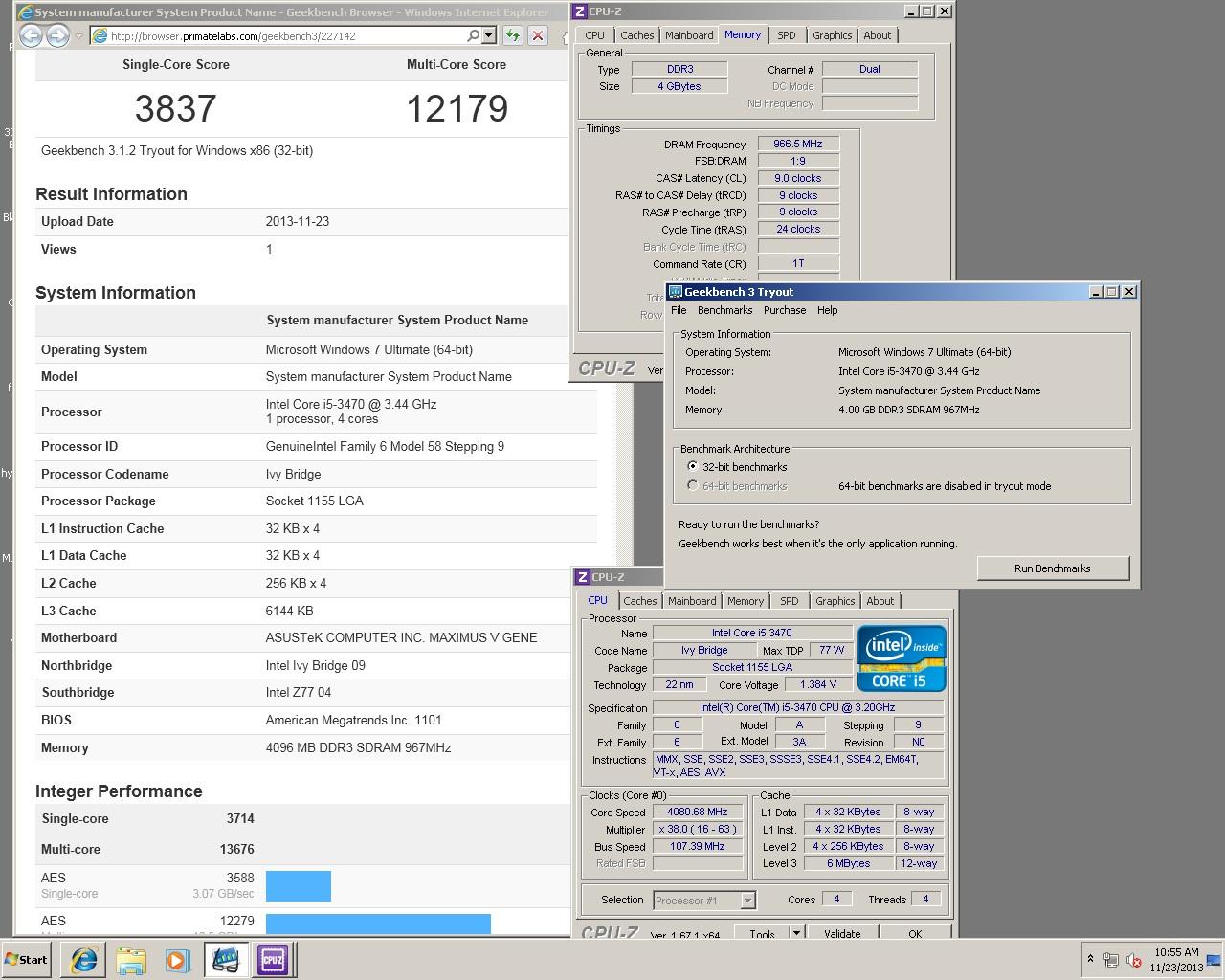Open Windows Explorer folder in taskbar
The image size is (1225, 980).
point(131,960)
